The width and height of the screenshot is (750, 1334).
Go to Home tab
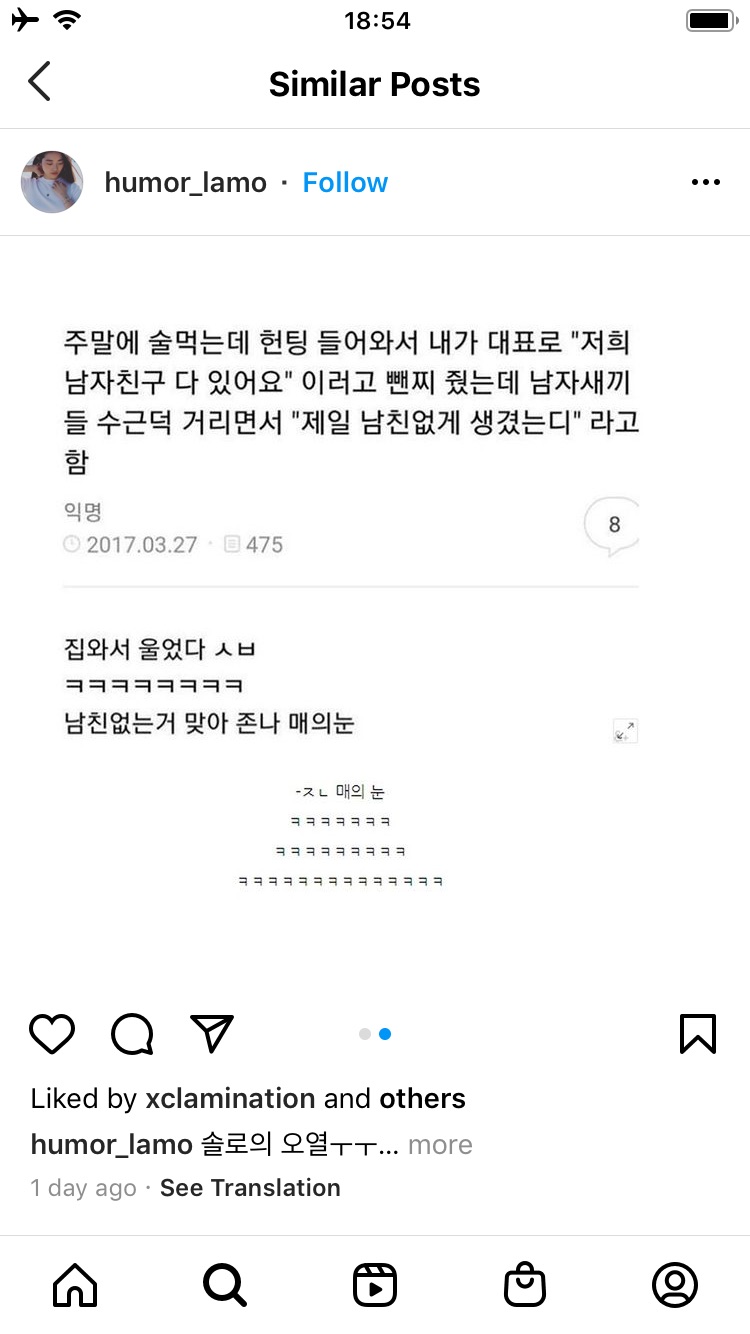click(x=75, y=1284)
